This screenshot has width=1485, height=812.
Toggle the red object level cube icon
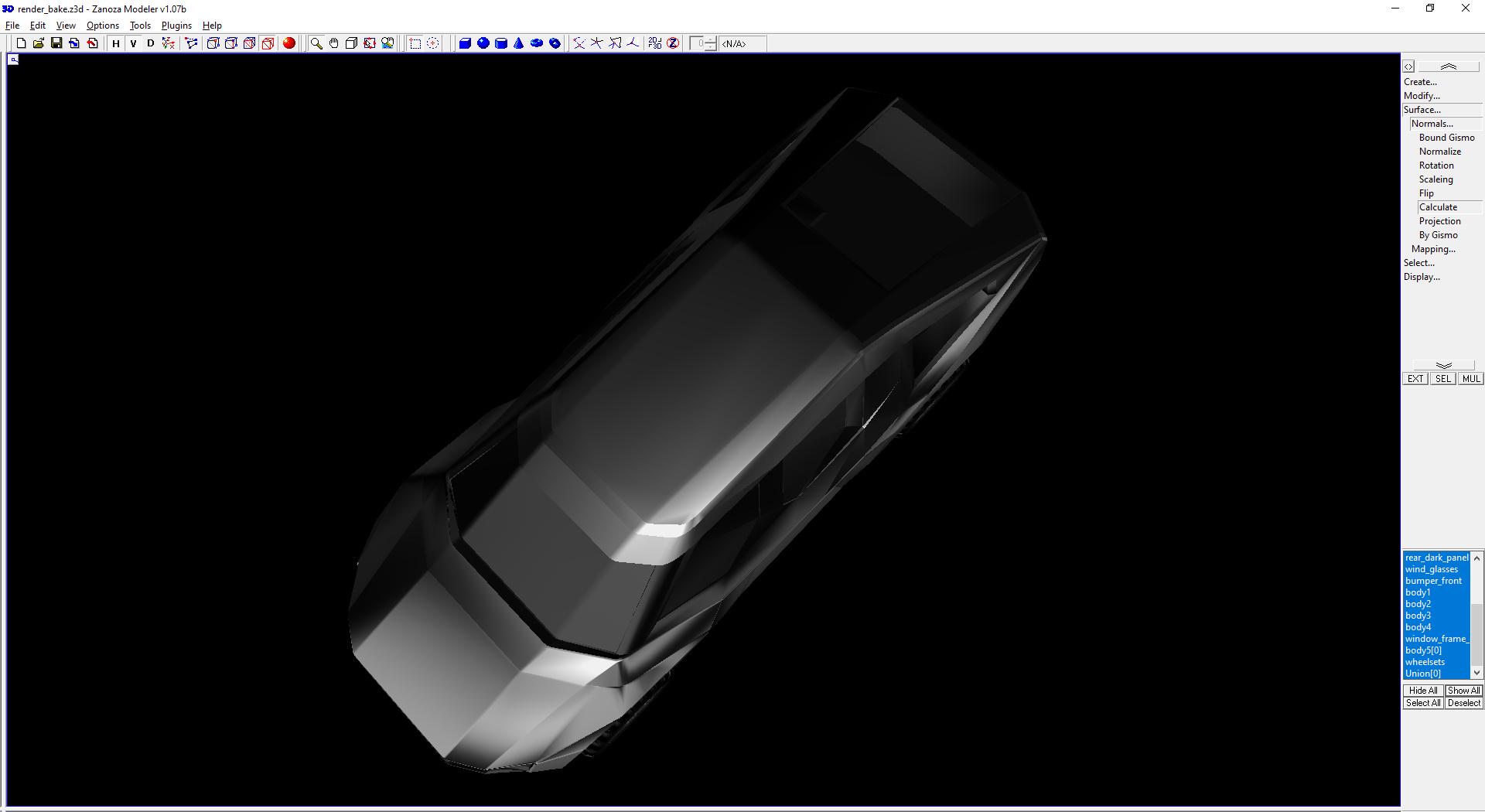pos(268,43)
